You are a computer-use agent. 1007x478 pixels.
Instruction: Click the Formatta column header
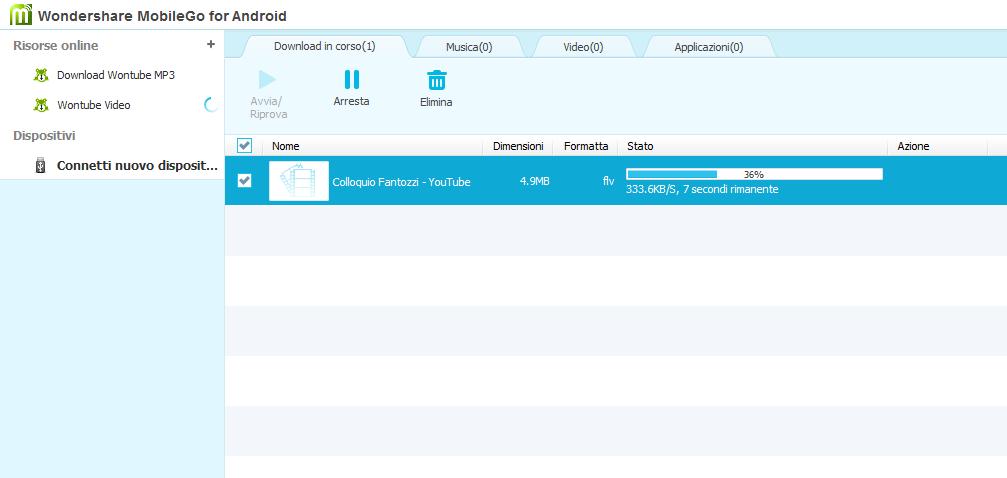pyautogui.click(x=586, y=146)
